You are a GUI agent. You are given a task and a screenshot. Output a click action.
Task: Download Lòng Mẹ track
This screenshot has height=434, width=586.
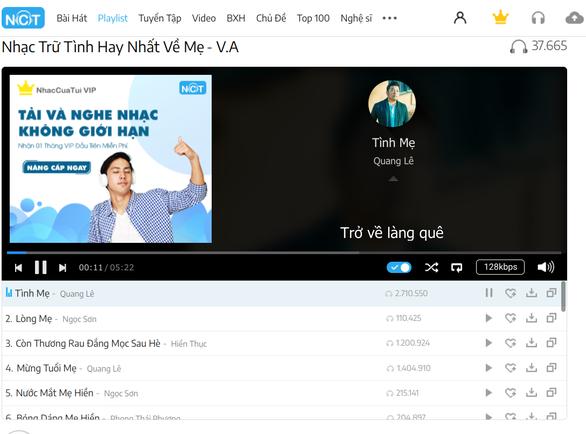(531, 318)
